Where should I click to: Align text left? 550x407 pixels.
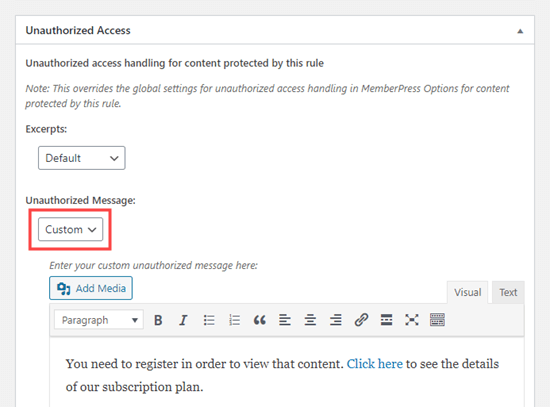[285, 320]
